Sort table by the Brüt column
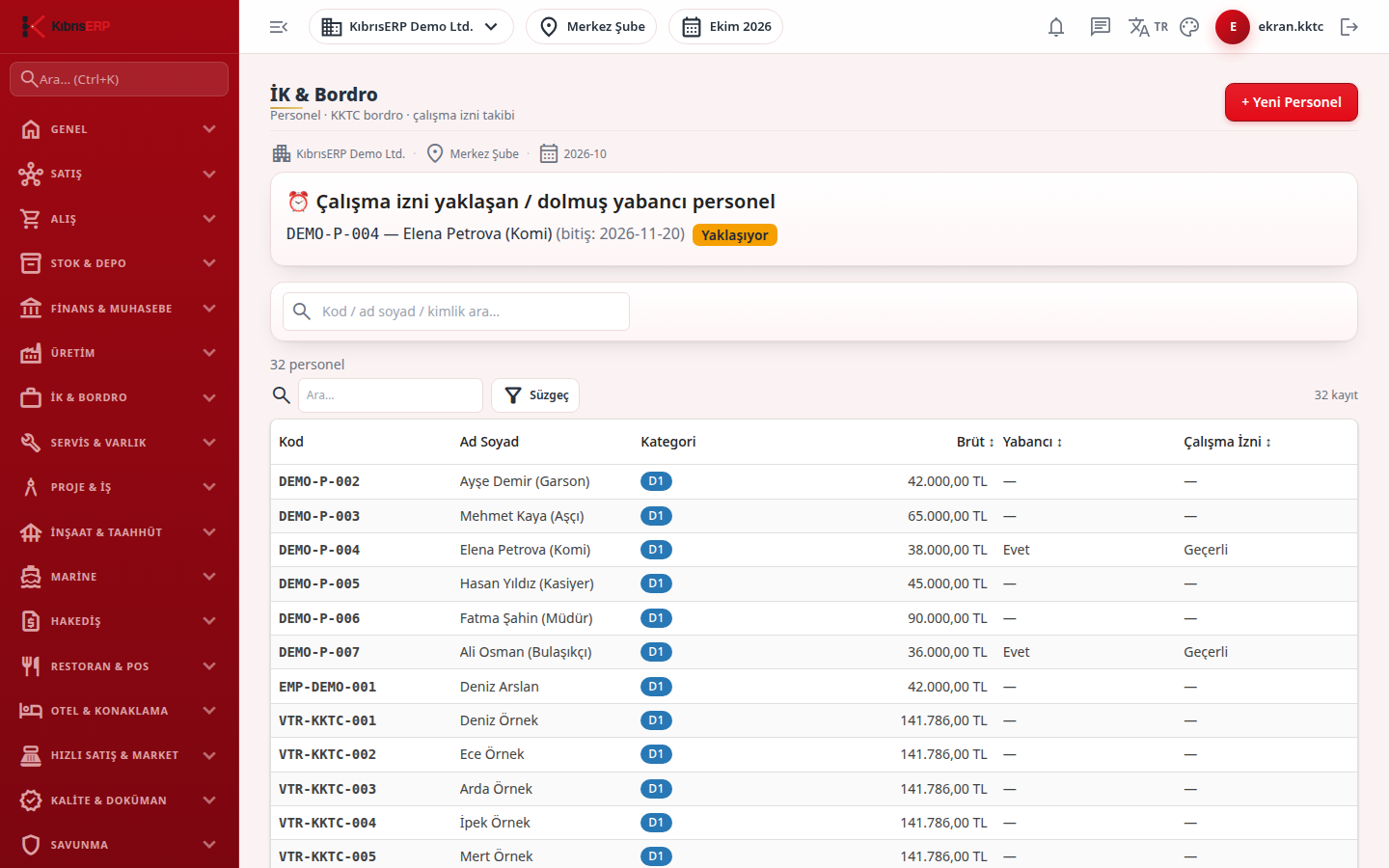Screen dimensions: 1389x868 click(974, 442)
